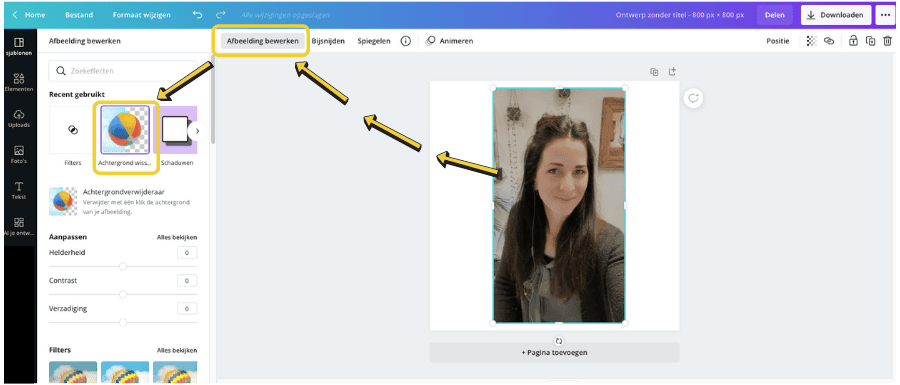Click the Animeren button

point(449,41)
